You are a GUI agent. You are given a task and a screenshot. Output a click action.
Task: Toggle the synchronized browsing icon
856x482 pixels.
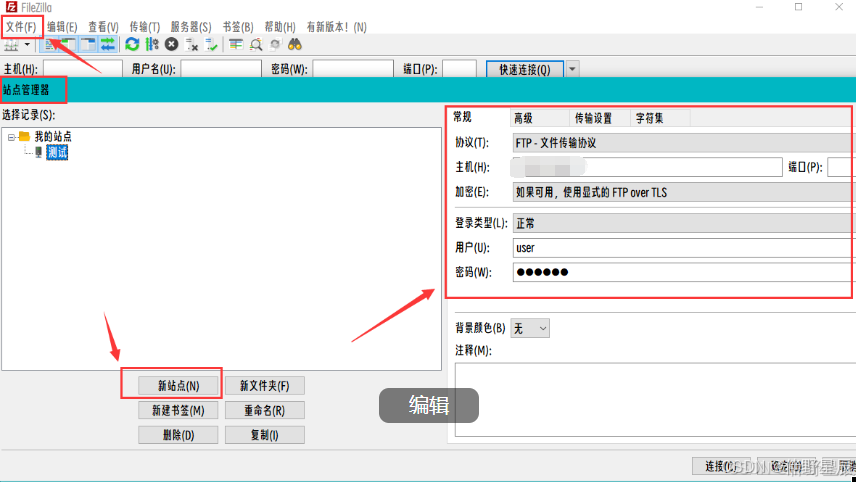click(275, 45)
